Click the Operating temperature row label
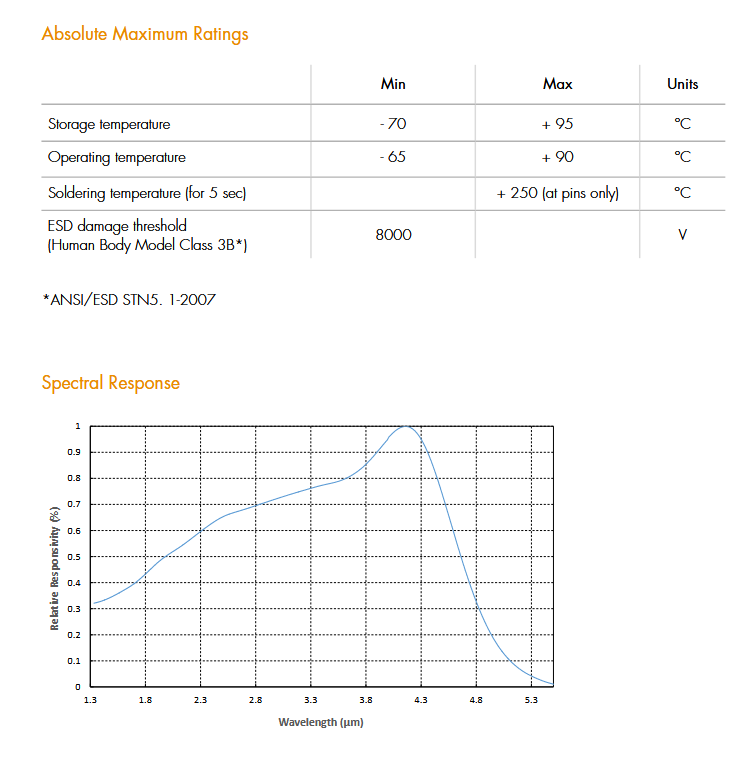This screenshot has width=740, height=757. [x=117, y=158]
